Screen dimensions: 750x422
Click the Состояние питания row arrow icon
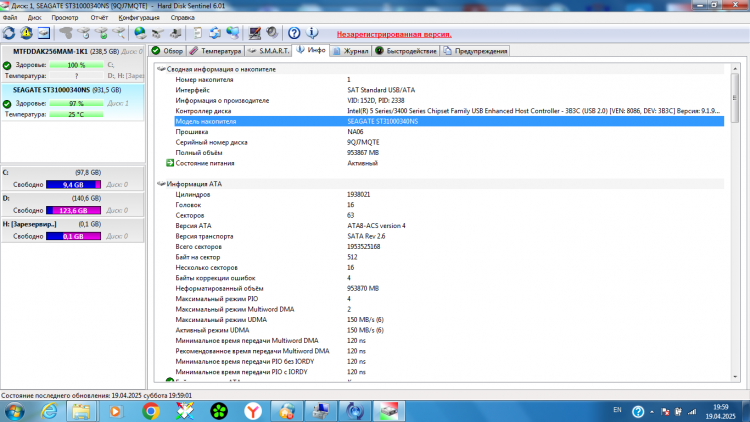click(170, 163)
